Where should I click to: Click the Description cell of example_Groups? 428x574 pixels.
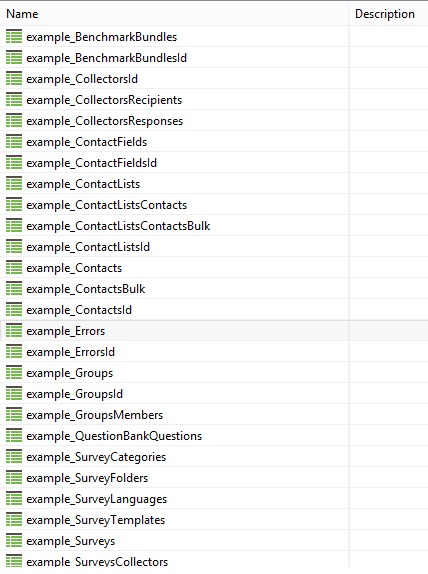(x=388, y=373)
